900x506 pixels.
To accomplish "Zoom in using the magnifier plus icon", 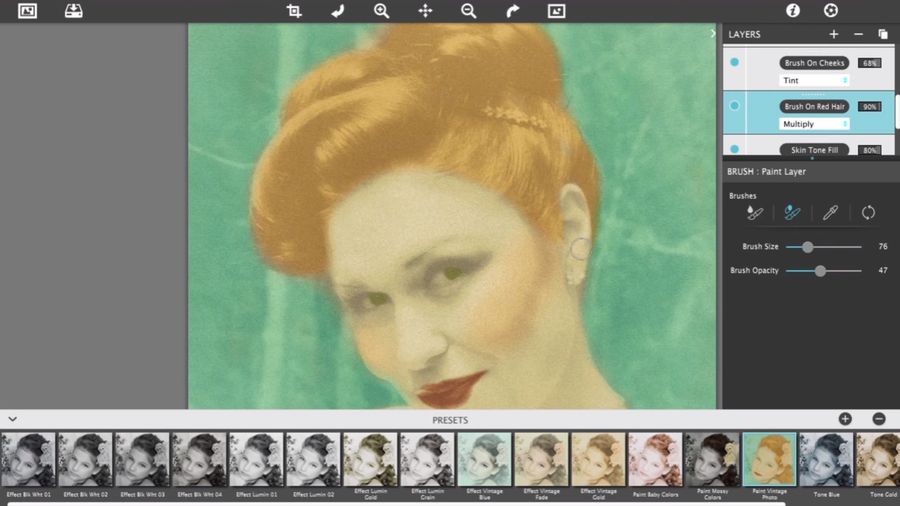I will [x=381, y=11].
